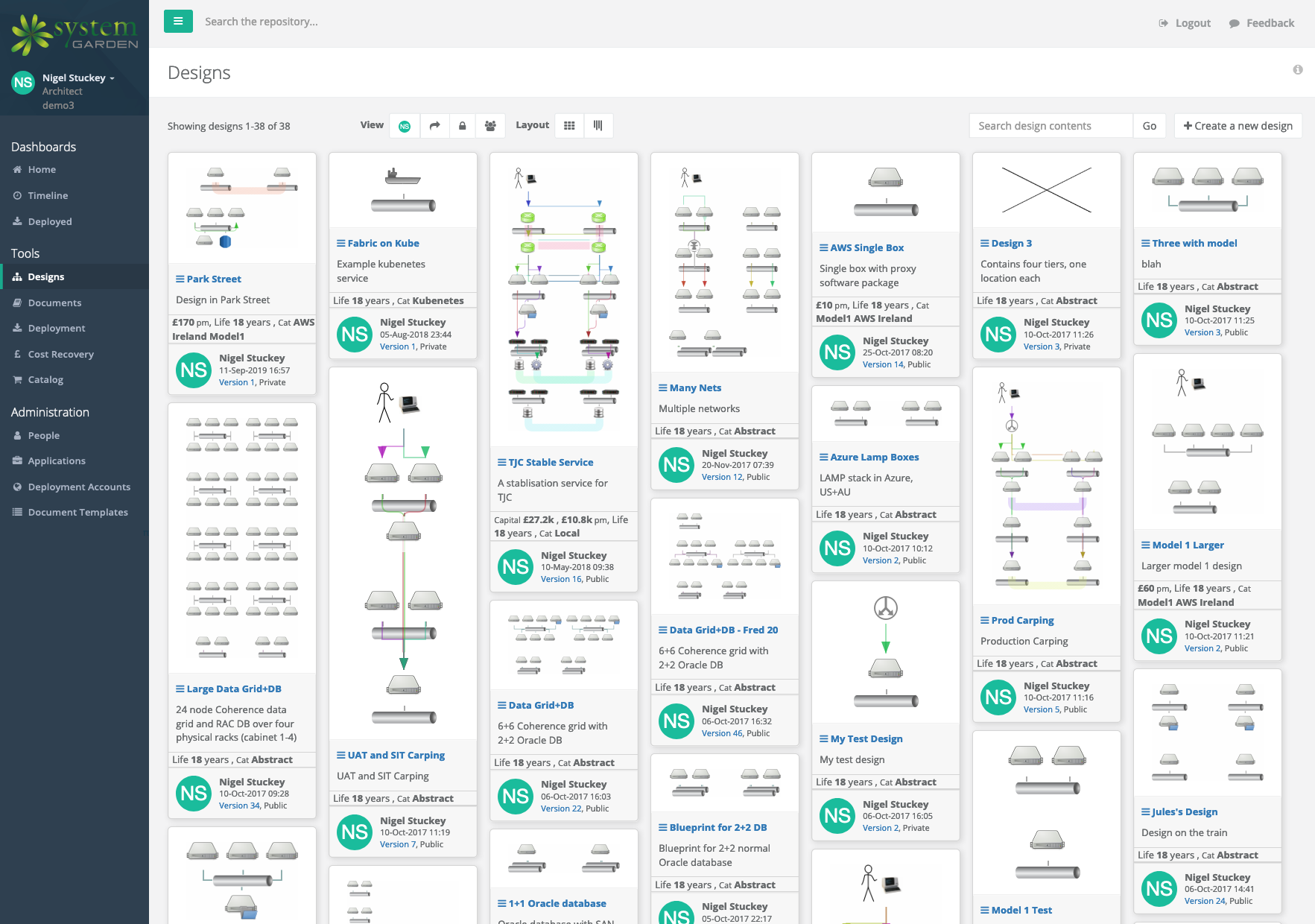Click the info icon beside Designs header
This screenshot has width=1315, height=924.
coord(1298,70)
